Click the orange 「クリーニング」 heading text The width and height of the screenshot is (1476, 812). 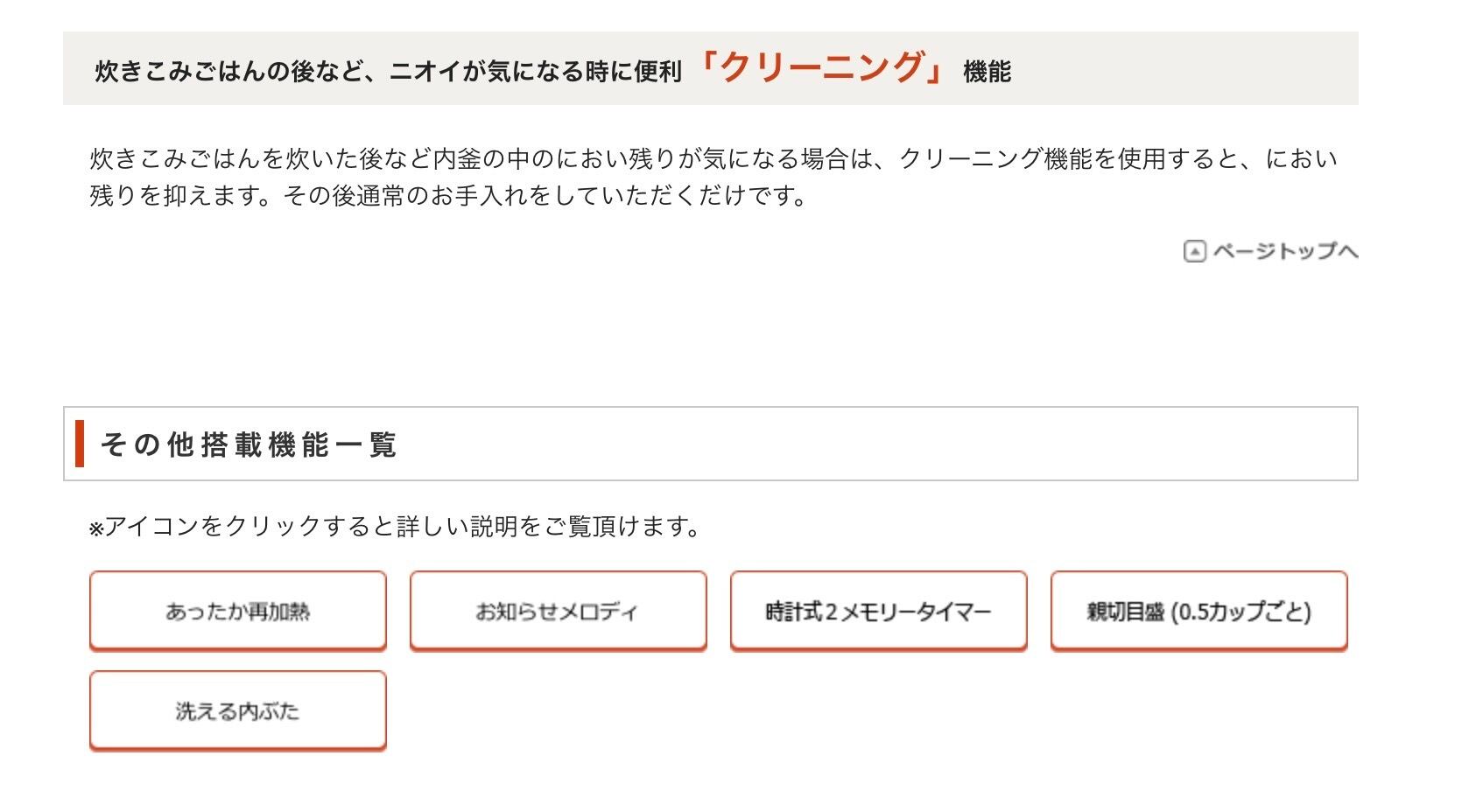[x=824, y=67]
